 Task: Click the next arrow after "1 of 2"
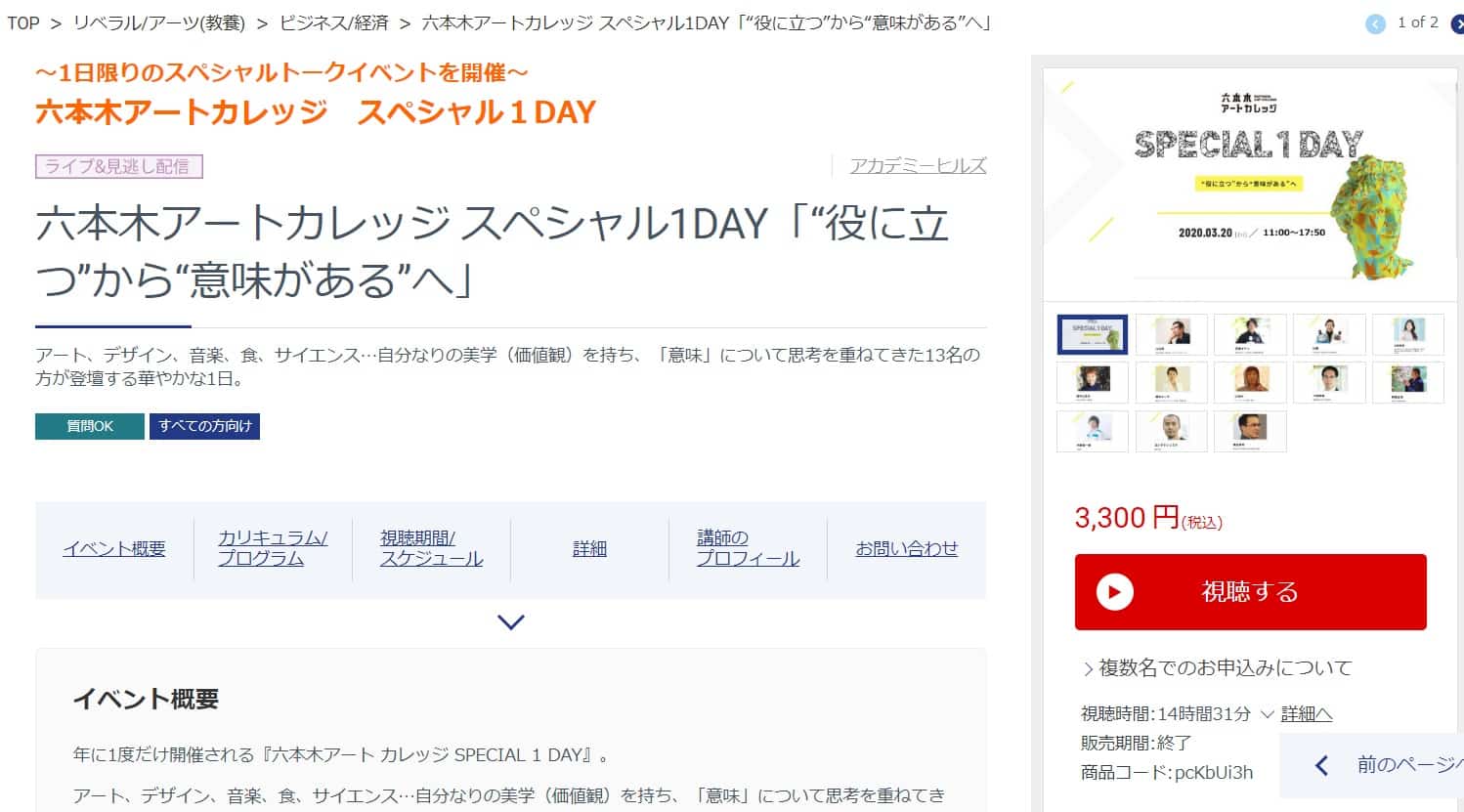(x=1457, y=24)
